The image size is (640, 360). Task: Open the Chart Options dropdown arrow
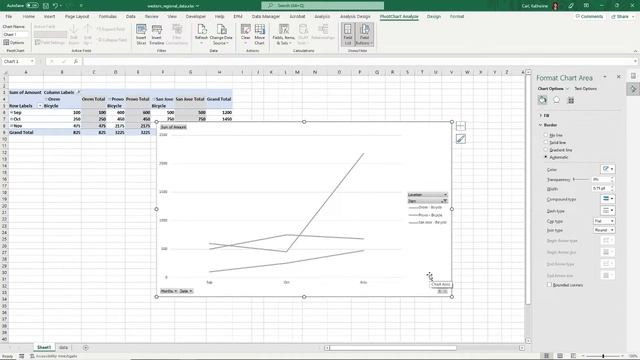tap(567, 89)
